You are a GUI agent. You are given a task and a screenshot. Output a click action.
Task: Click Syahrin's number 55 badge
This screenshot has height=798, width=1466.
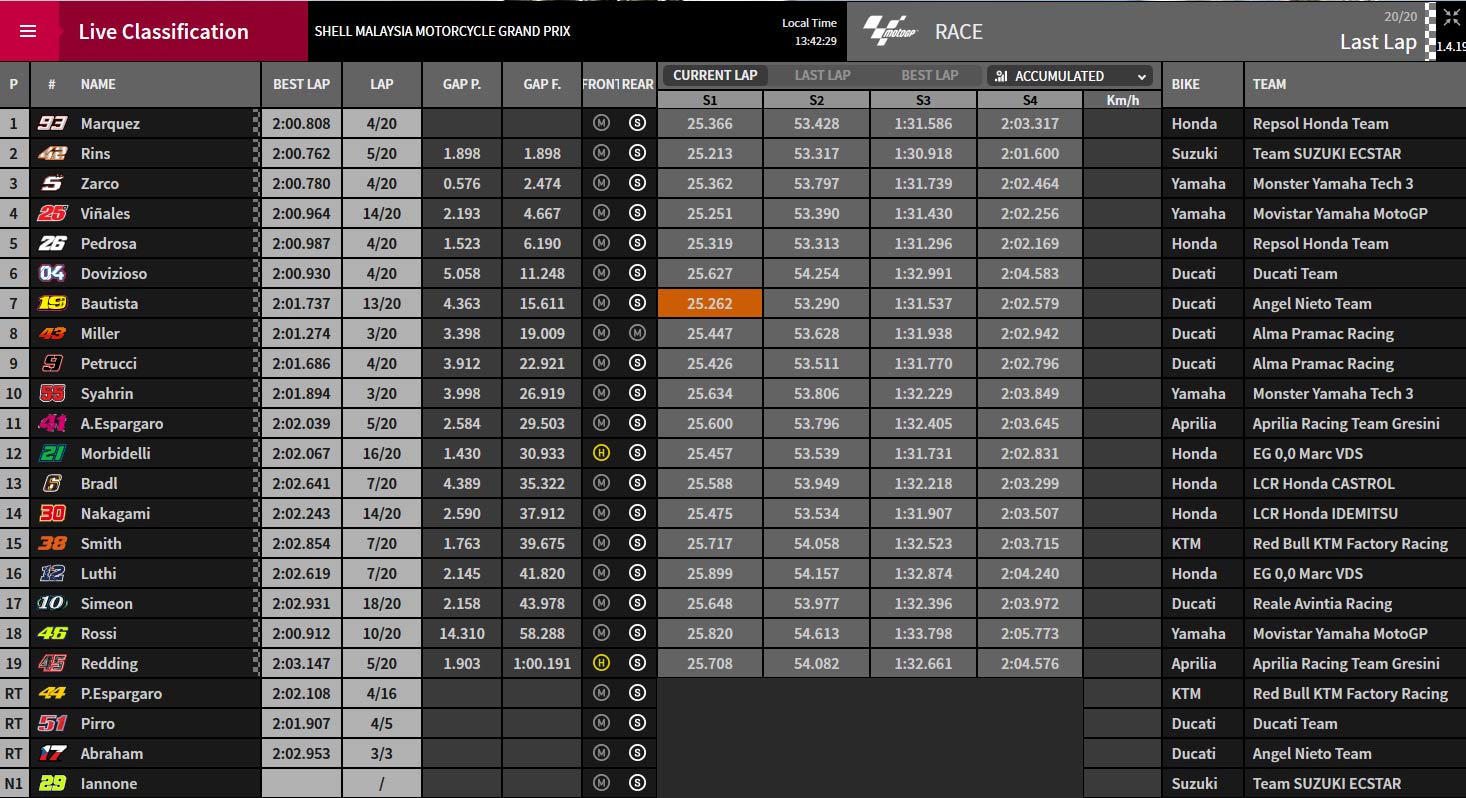(52, 393)
